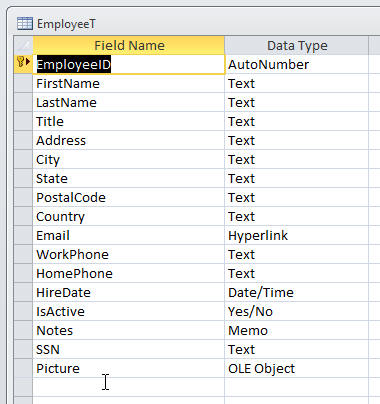Select the IsActive field name cell
This screenshot has width=380, height=404.
(129, 311)
